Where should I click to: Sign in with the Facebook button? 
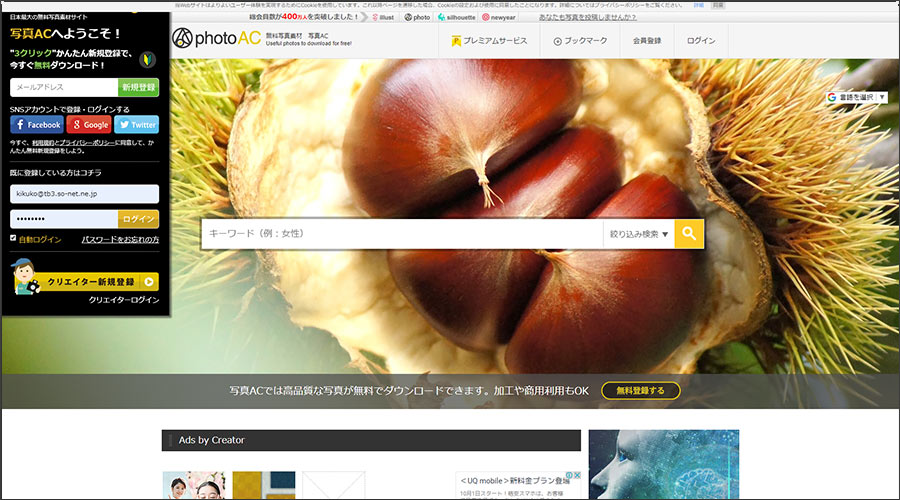(37, 125)
